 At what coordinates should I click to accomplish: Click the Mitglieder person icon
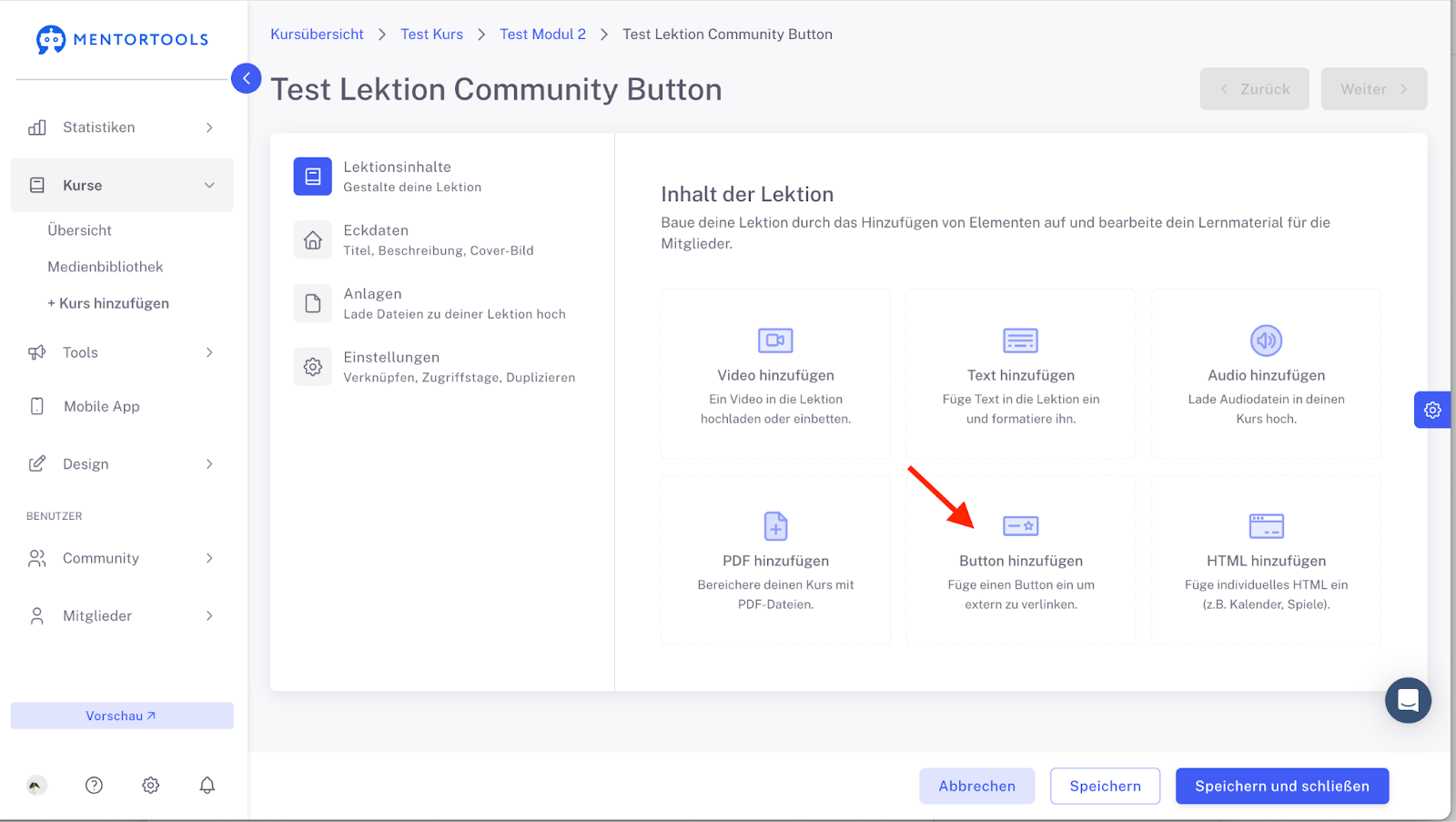[x=37, y=615]
